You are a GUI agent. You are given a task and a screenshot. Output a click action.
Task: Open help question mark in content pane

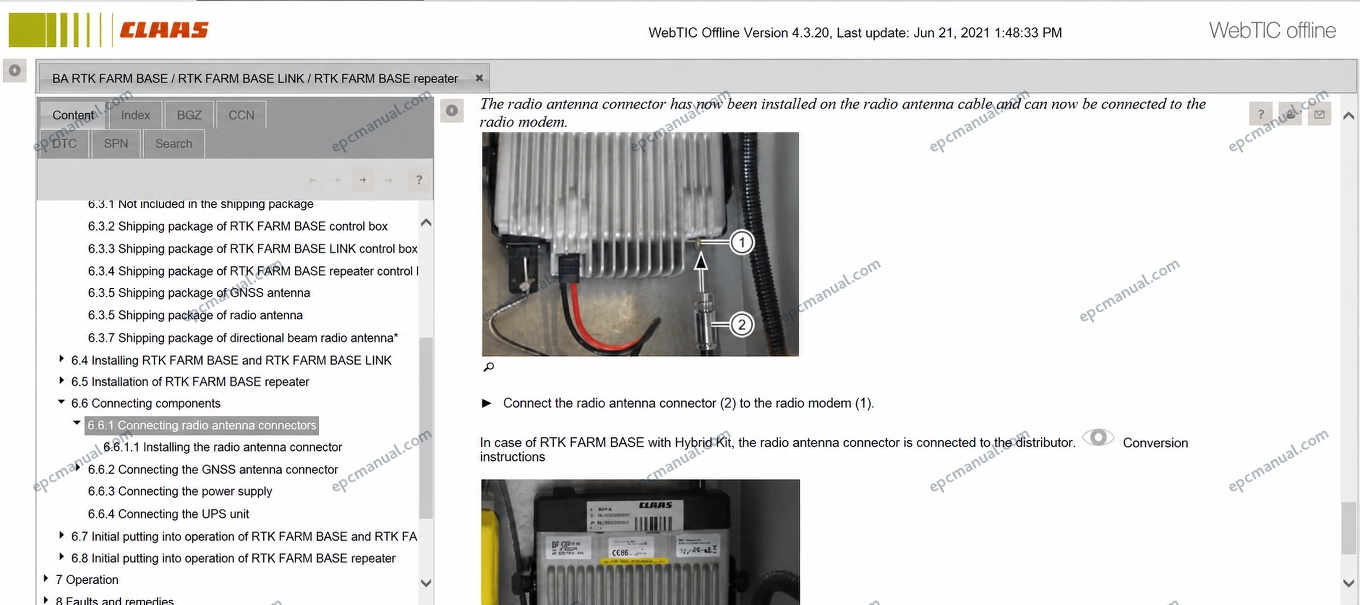1261,115
